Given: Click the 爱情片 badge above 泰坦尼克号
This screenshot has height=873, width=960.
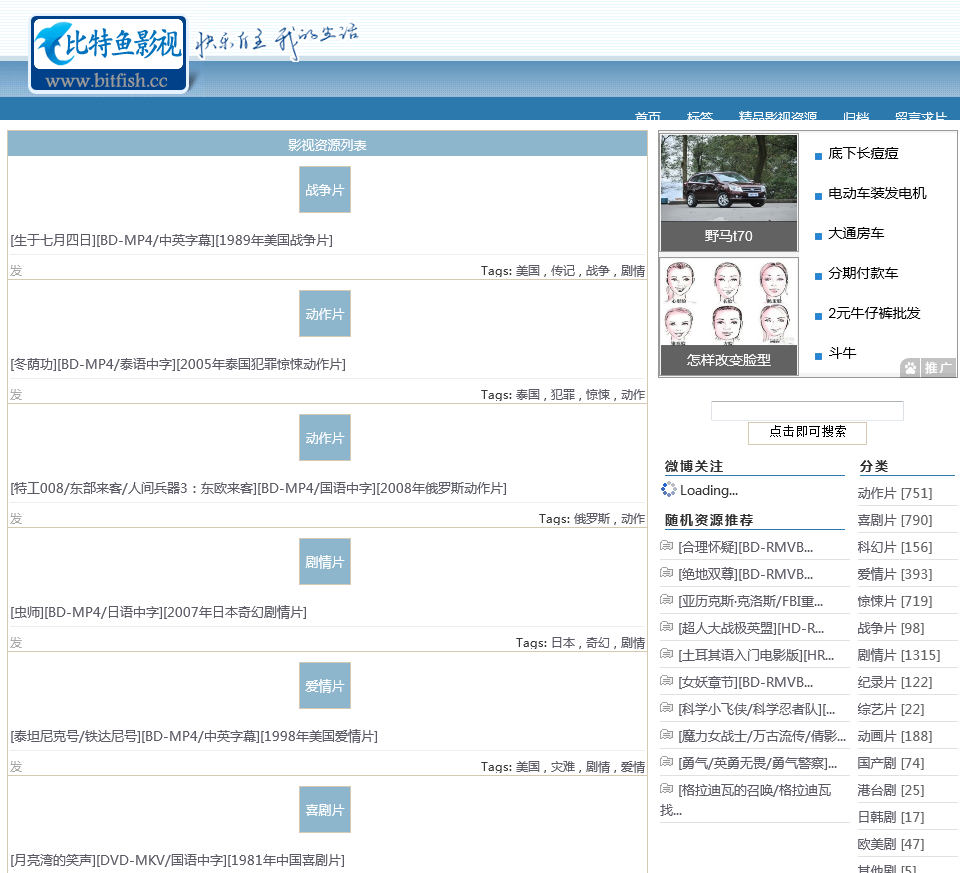Looking at the screenshot, I should click(x=324, y=686).
